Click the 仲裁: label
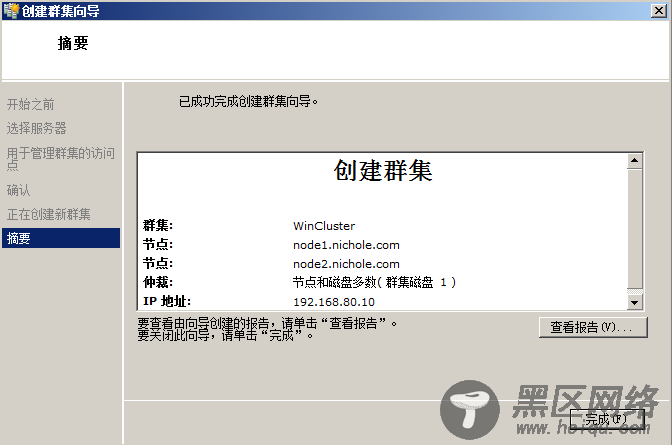This screenshot has height=445, width=672. click(158, 282)
